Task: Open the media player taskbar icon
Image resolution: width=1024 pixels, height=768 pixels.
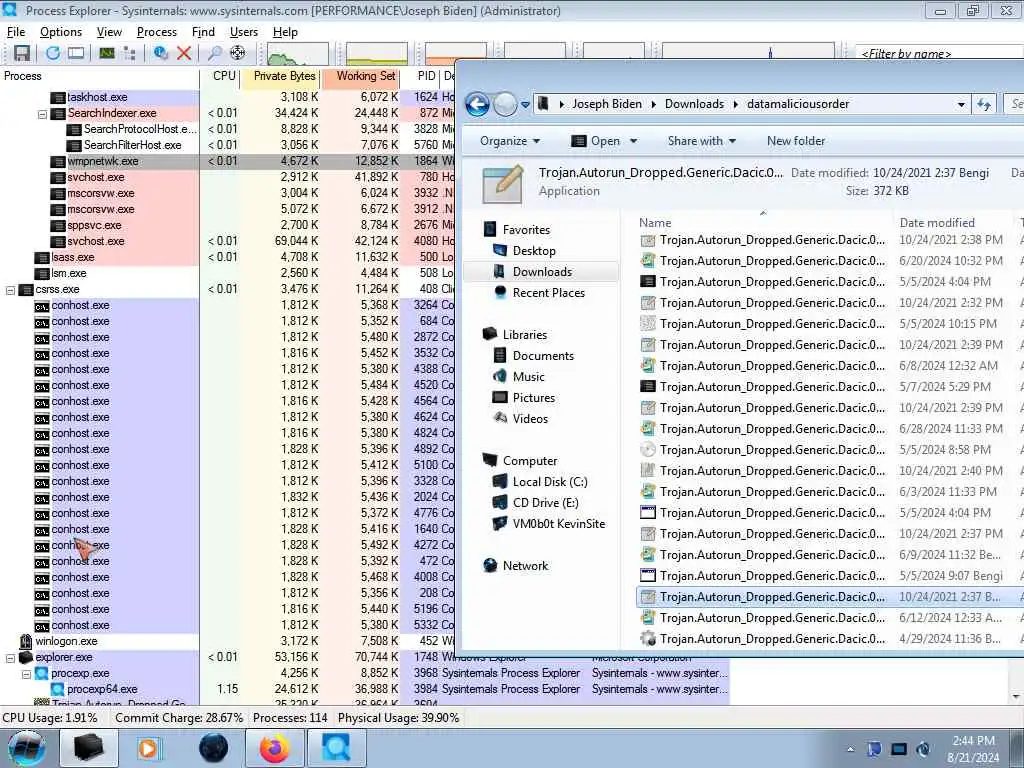Action: pyautogui.click(x=148, y=748)
